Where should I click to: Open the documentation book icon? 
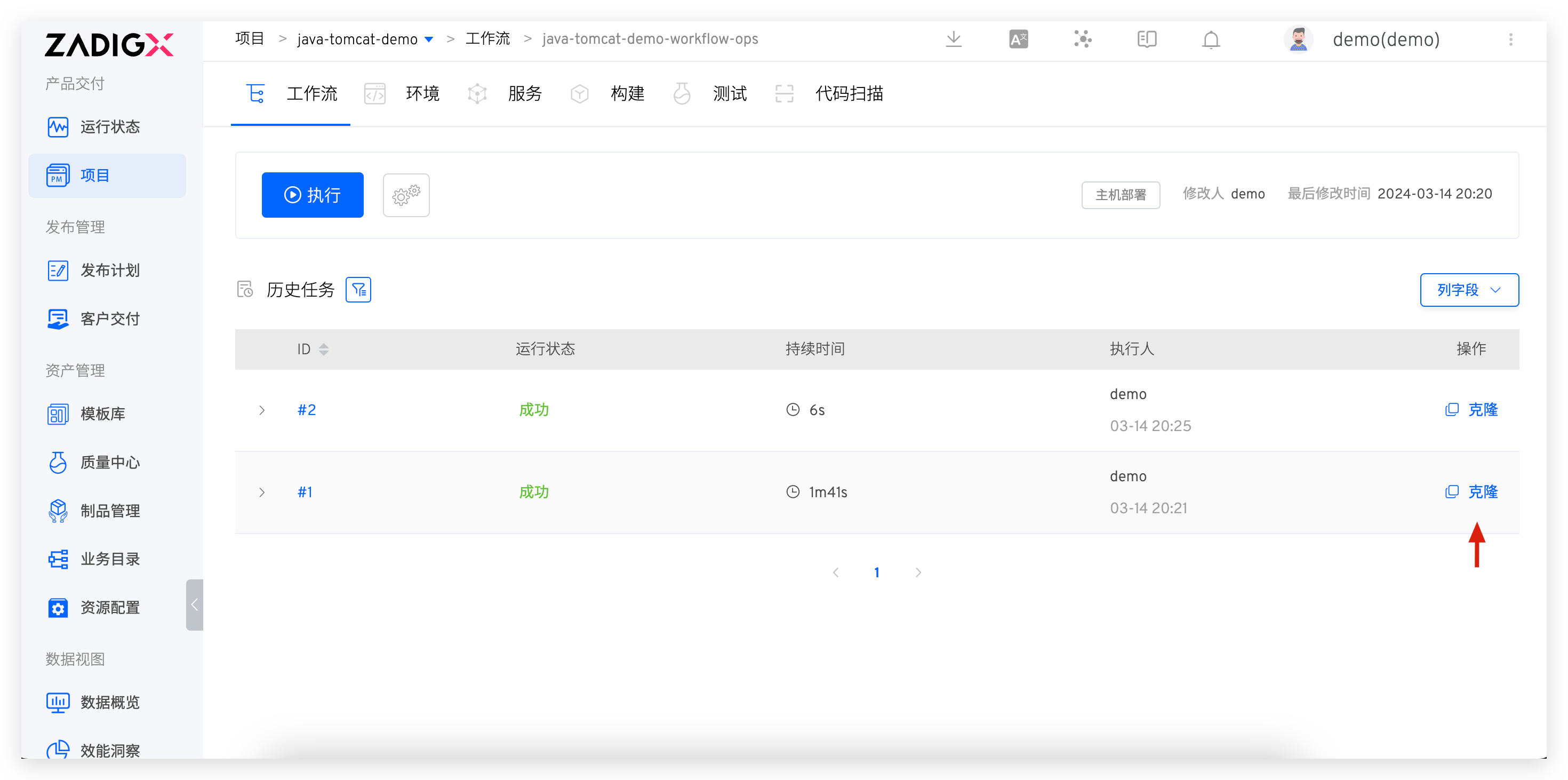tap(1147, 39)
